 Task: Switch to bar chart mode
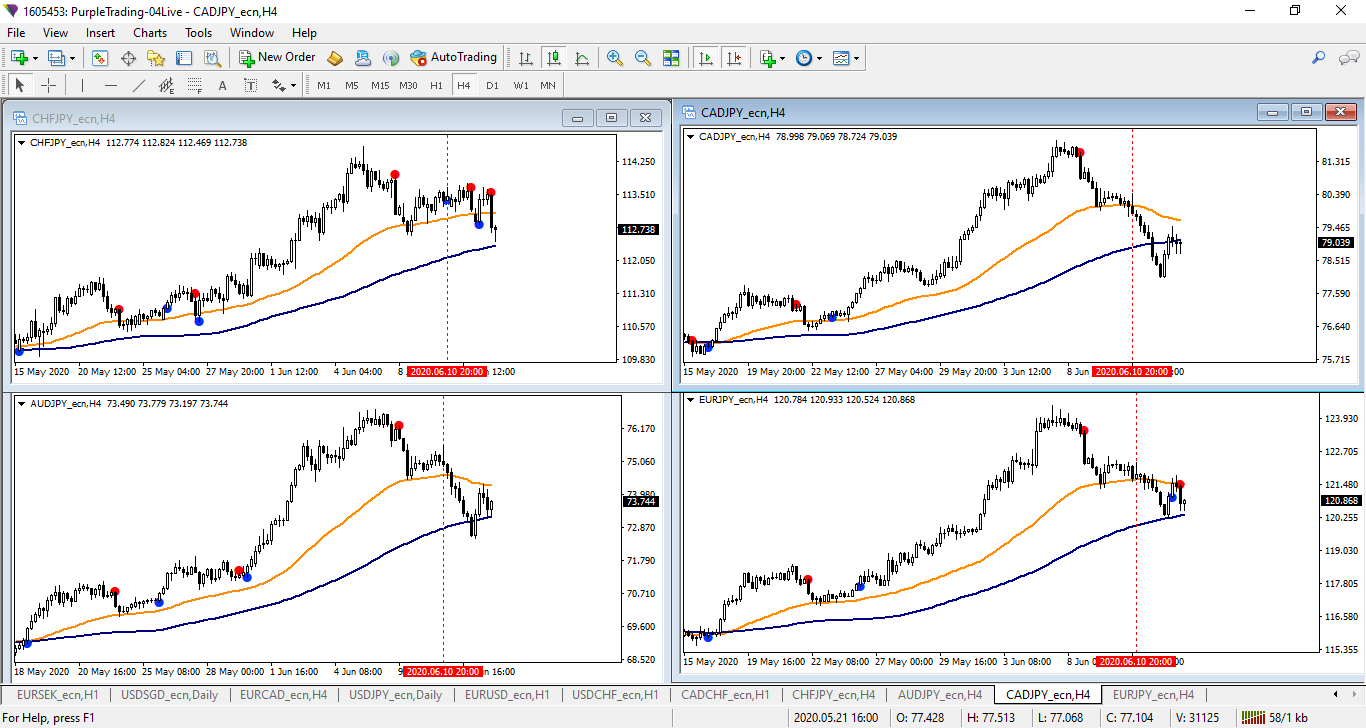tap(525, 58)
